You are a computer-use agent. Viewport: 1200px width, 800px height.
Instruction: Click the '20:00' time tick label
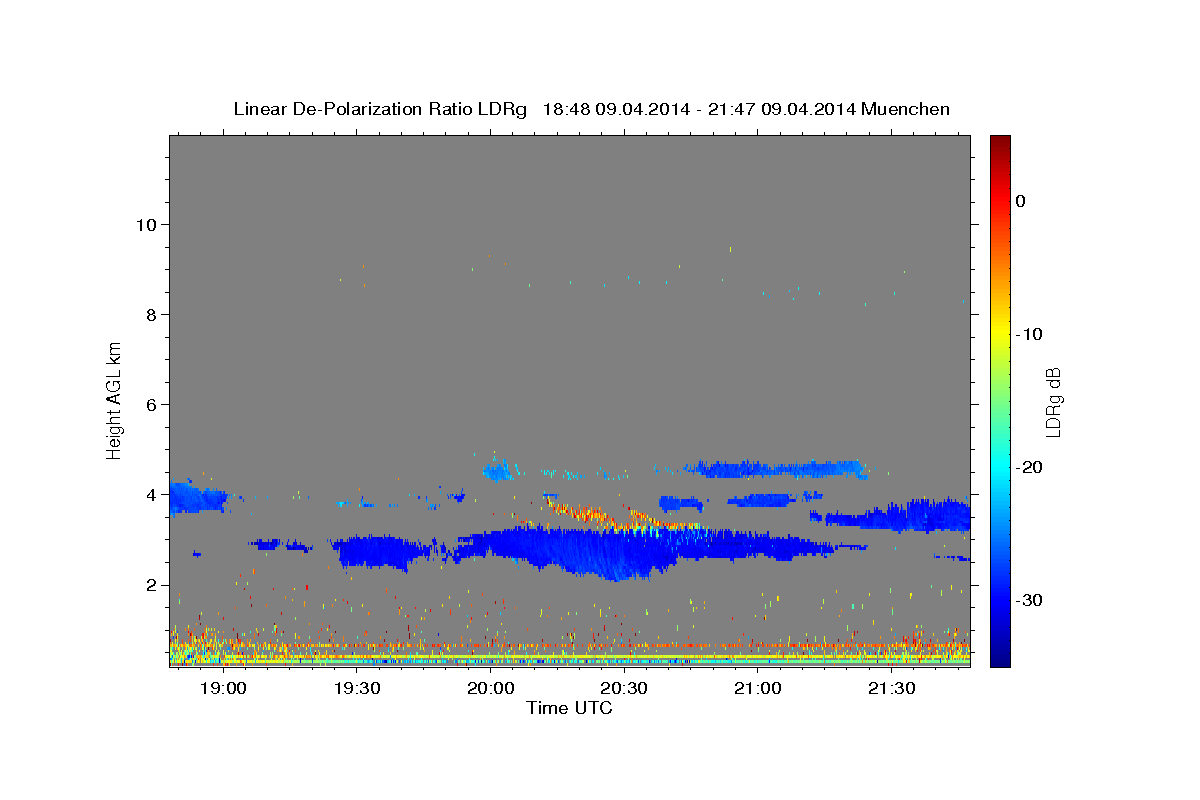491,689
